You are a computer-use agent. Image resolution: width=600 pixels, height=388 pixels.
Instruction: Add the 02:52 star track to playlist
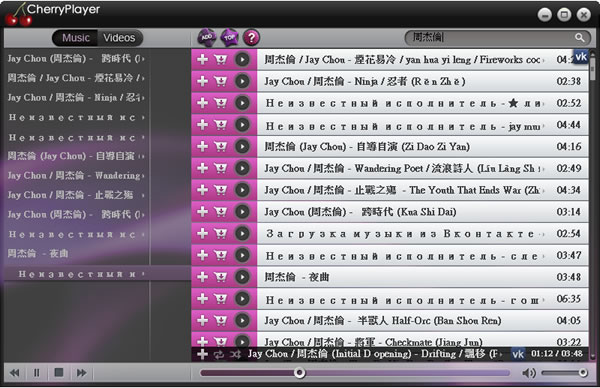pyautogui.click(x=202, y=103)
